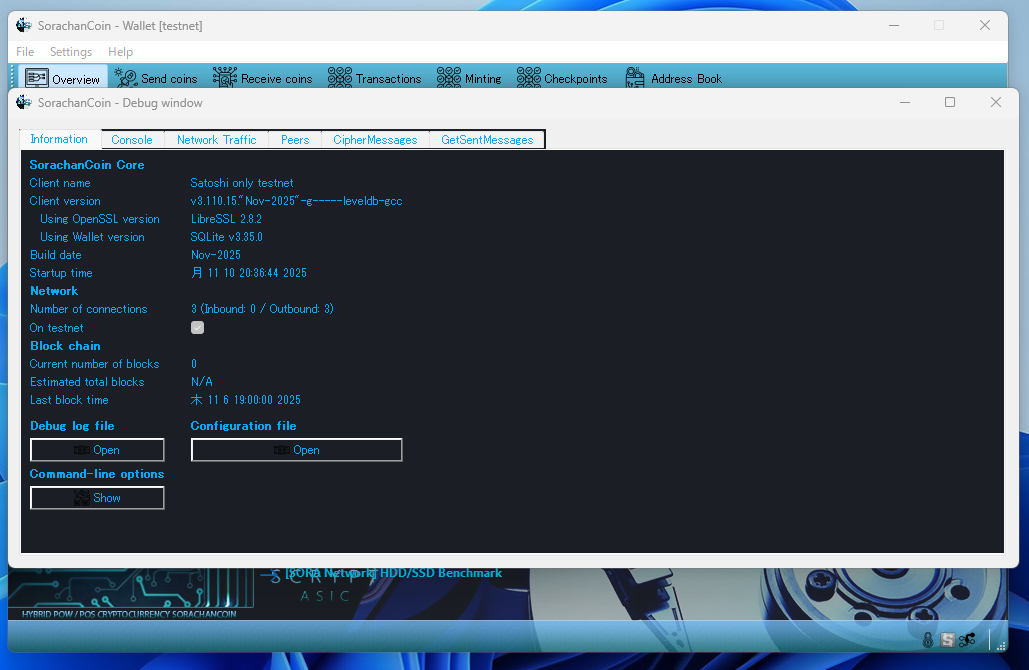Open the Help menu

point(120,52)
